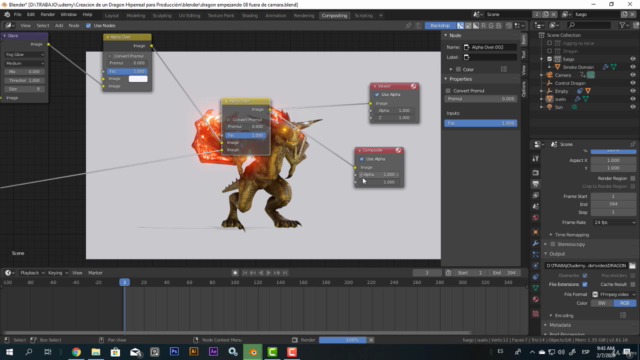Toggle Use Alpha on the Viewer node

point(377,95)
